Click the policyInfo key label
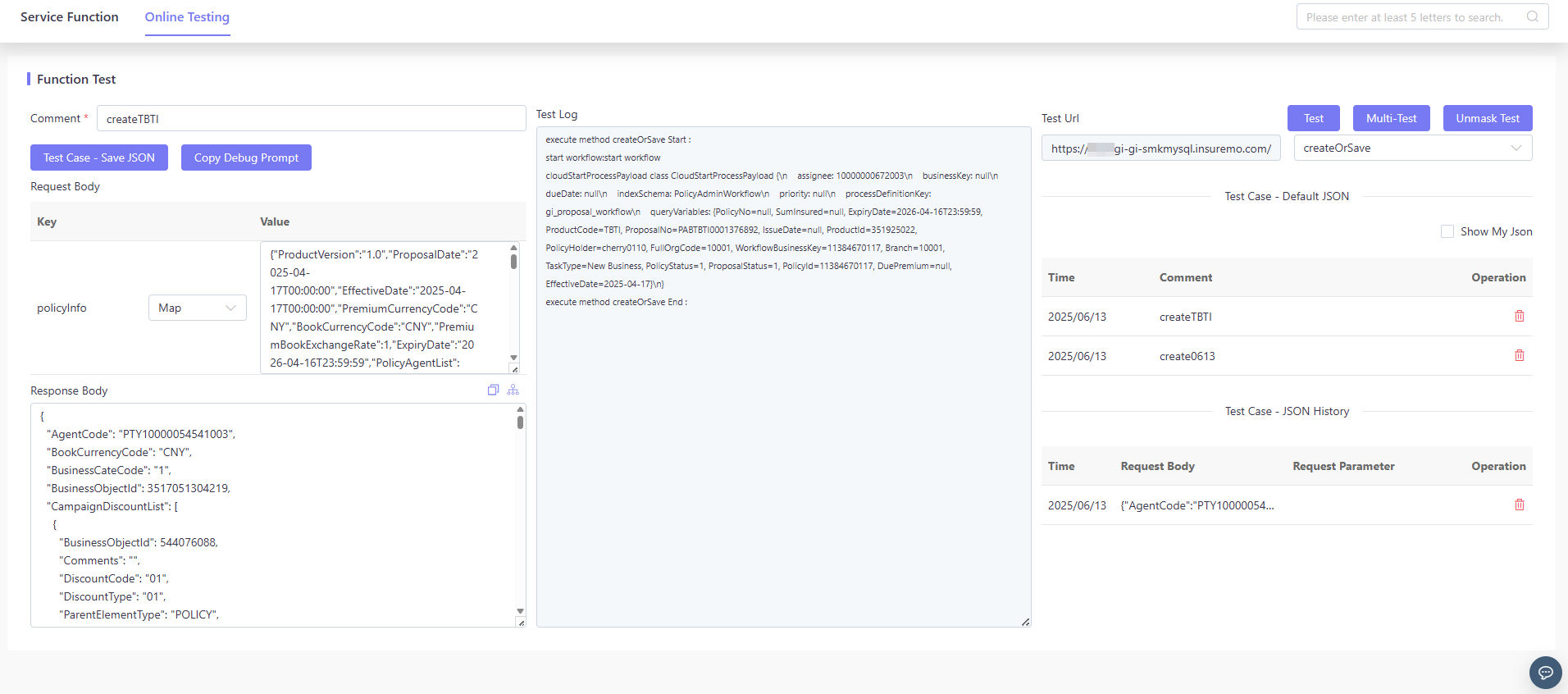 click(62, 308)
